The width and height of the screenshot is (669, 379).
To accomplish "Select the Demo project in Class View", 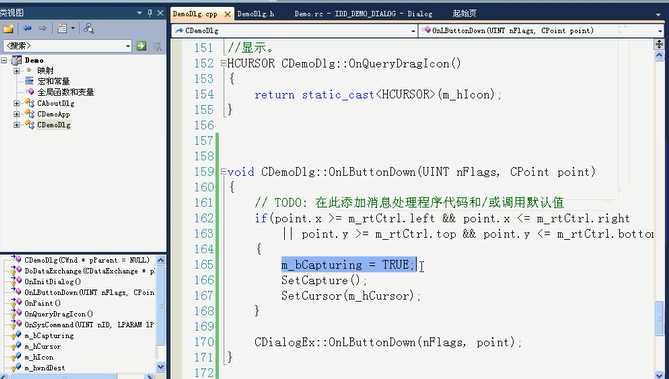I will (x=34, y=60).
